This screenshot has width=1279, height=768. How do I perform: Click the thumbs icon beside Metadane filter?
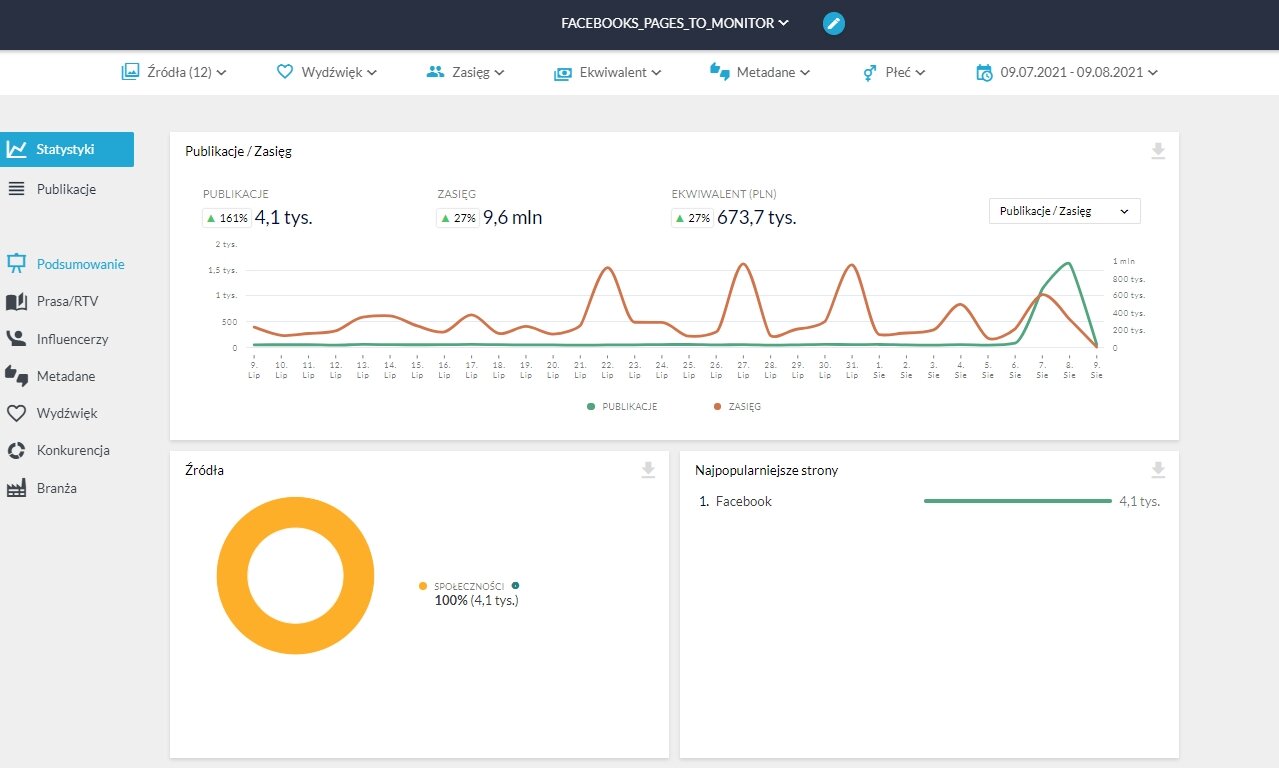click(720, 72)
